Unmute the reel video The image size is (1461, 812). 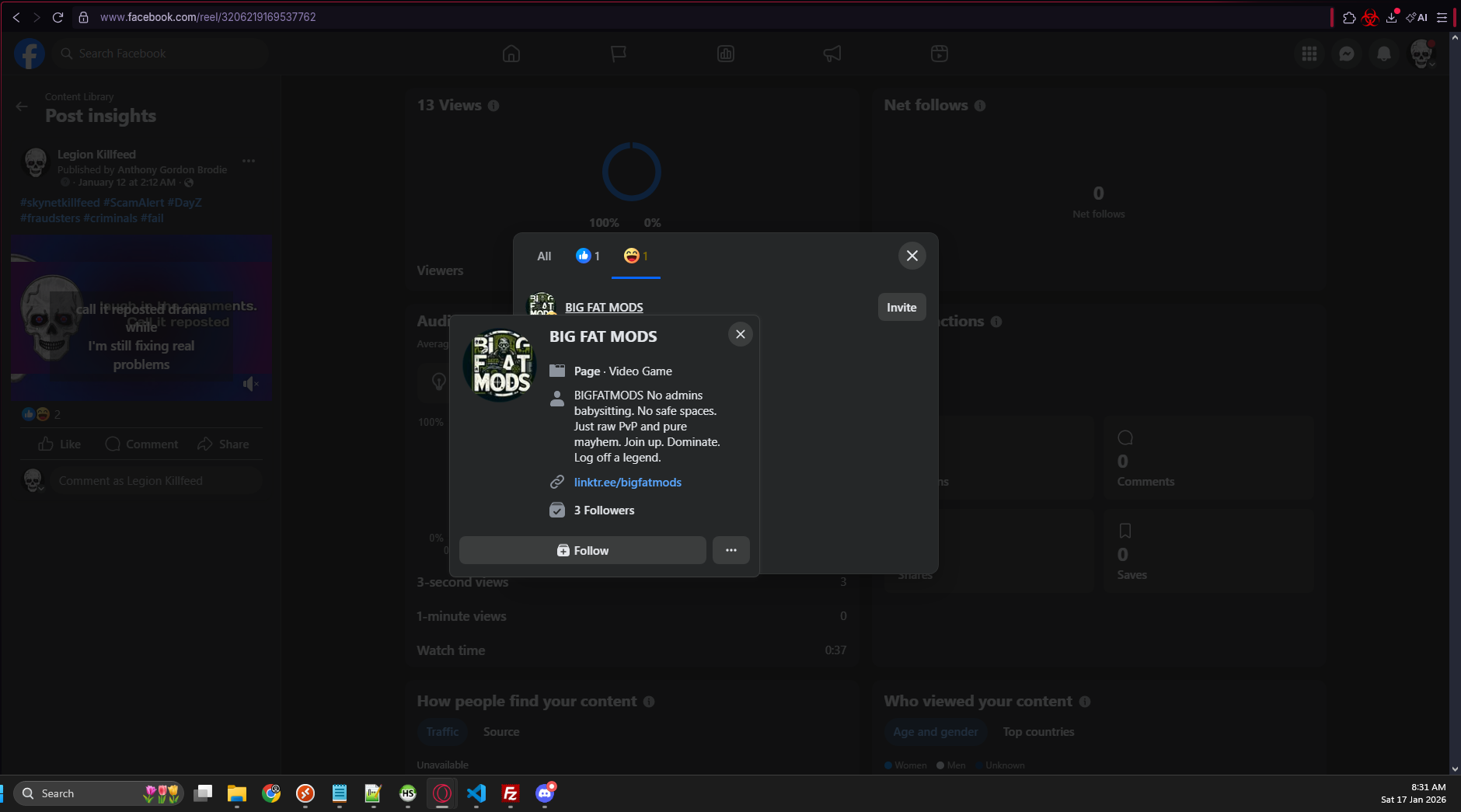click(250, 384)
